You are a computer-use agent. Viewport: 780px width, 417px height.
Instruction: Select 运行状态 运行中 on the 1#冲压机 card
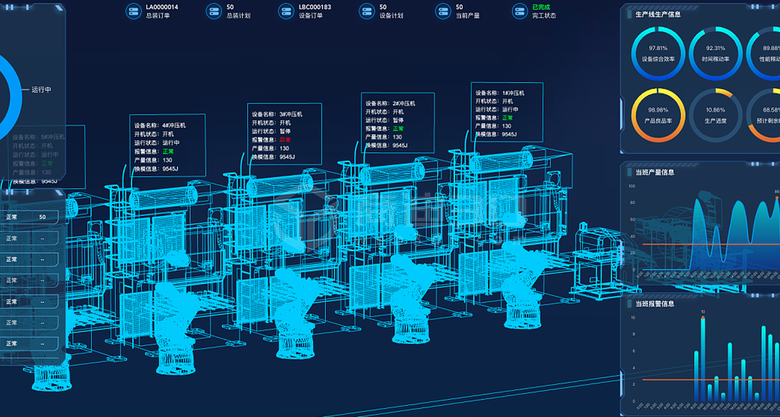pyautogui.click(x=497, y=109)
